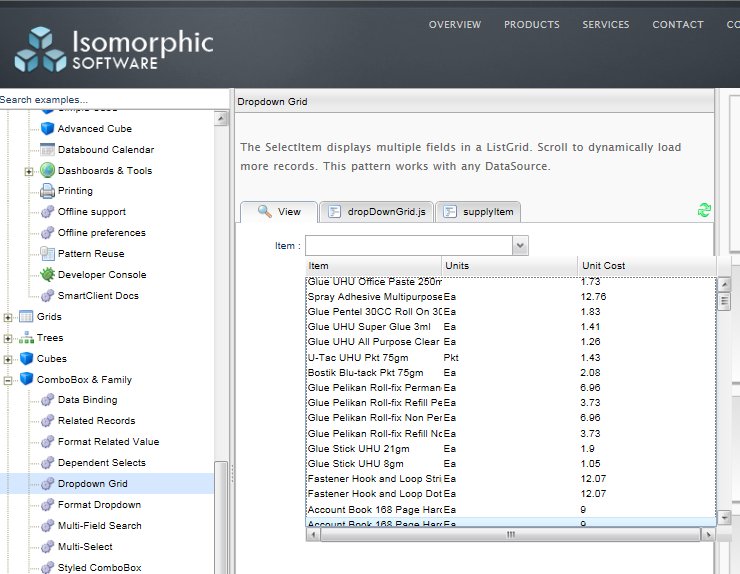Open the PRODUCTS navigation link
Viewport: 740px width, 574px height.
(x=531, y=25)
